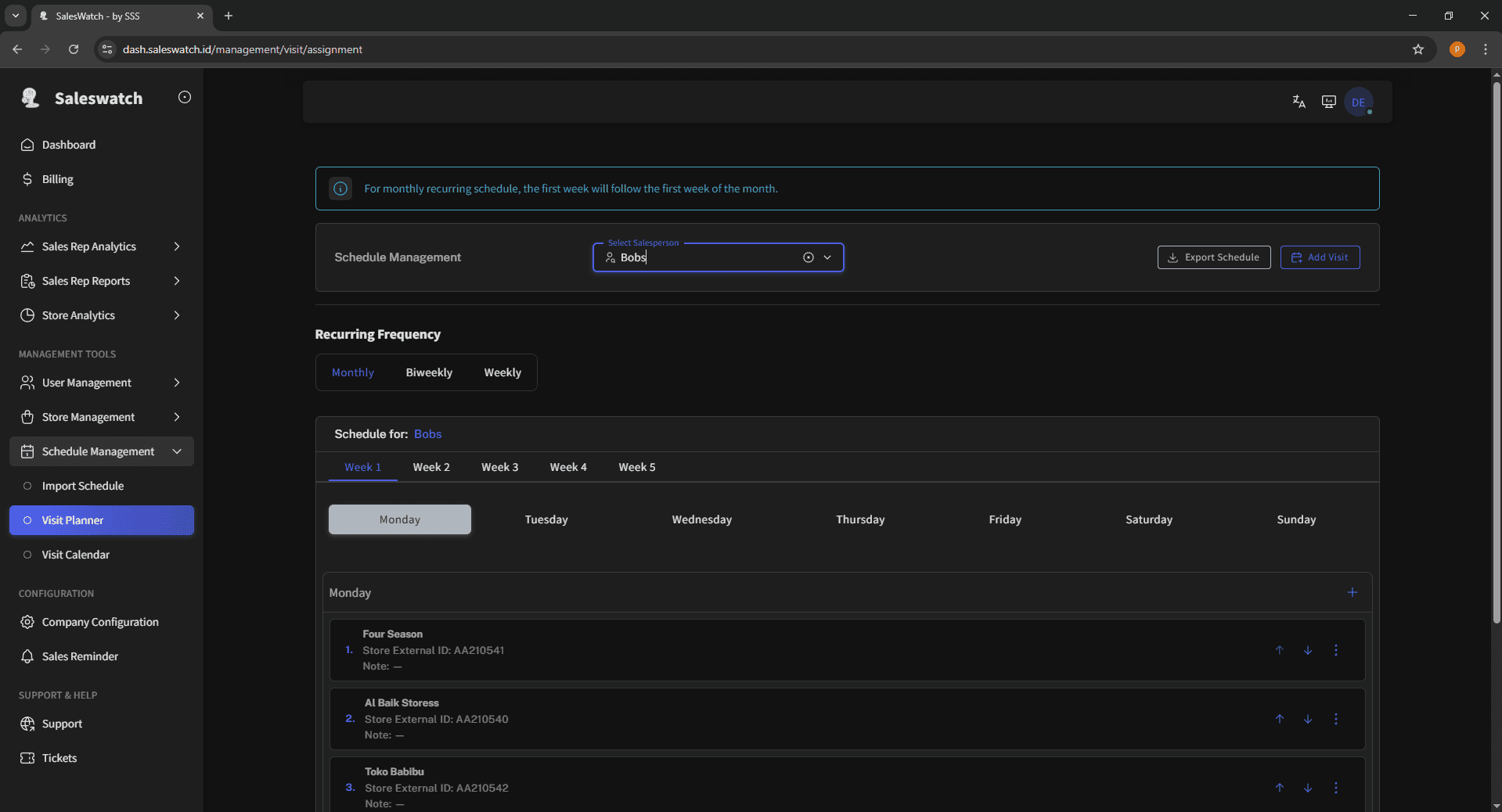Screen dimensions: 1502x812
Task: Click the language translate icon
Action: [1298, 102]
